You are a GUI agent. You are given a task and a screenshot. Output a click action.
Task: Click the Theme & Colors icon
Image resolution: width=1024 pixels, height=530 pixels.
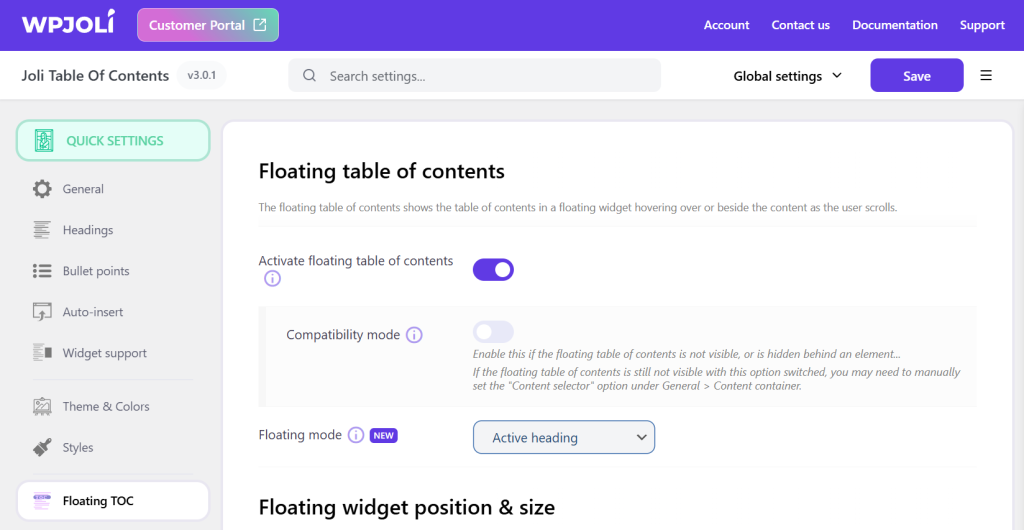coord(42,407)
